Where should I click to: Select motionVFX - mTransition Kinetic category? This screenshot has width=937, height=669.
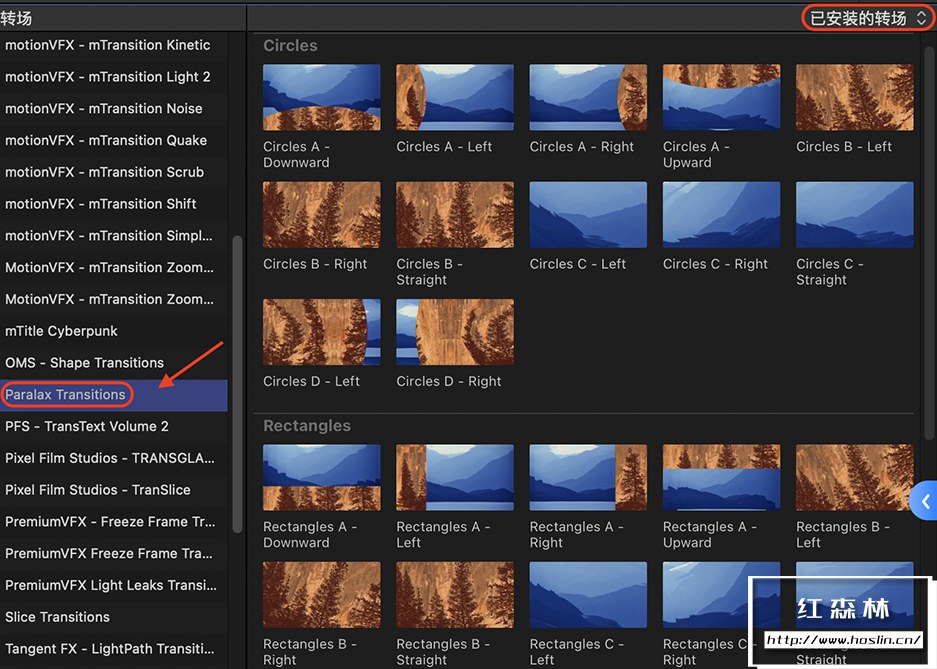pyautogui.click(x=114, y=45)
